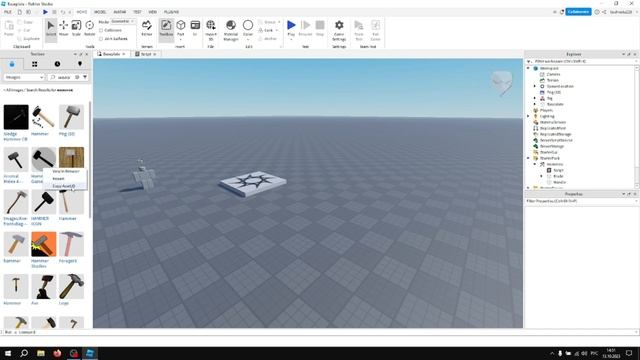640x360 pixels.
Task: Click the Team Test icon
Action: 359,30
